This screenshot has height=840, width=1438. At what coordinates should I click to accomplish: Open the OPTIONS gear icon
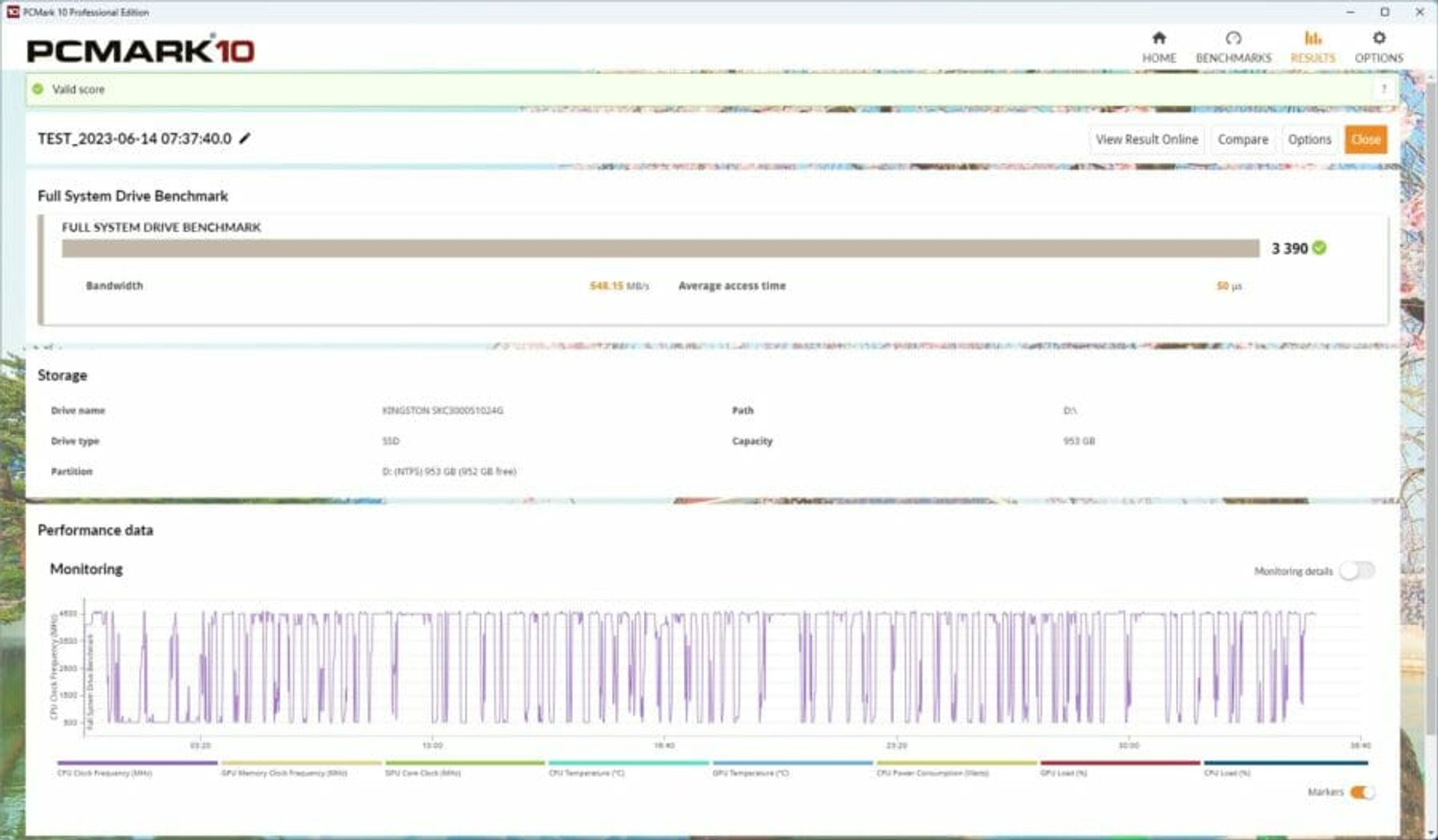click(x=1378, y=38)
